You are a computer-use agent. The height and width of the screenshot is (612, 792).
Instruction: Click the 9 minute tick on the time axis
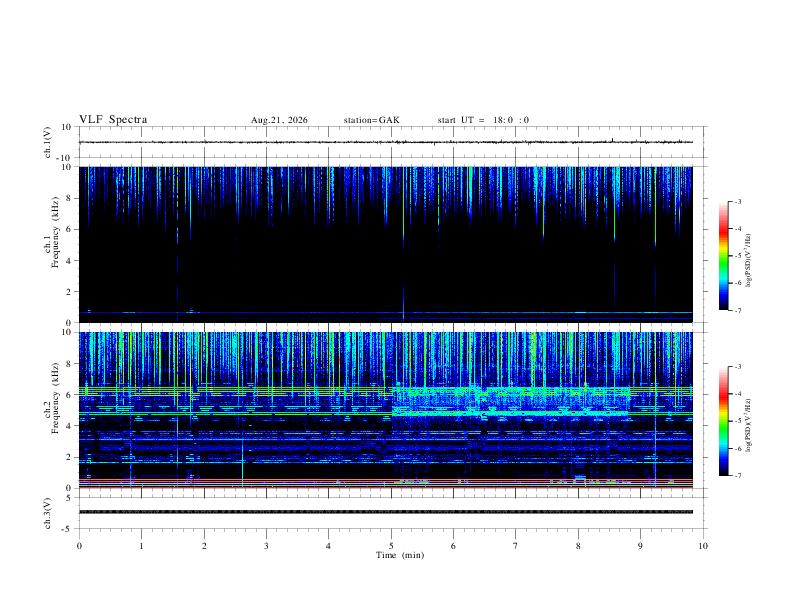(x=640, y=546)
